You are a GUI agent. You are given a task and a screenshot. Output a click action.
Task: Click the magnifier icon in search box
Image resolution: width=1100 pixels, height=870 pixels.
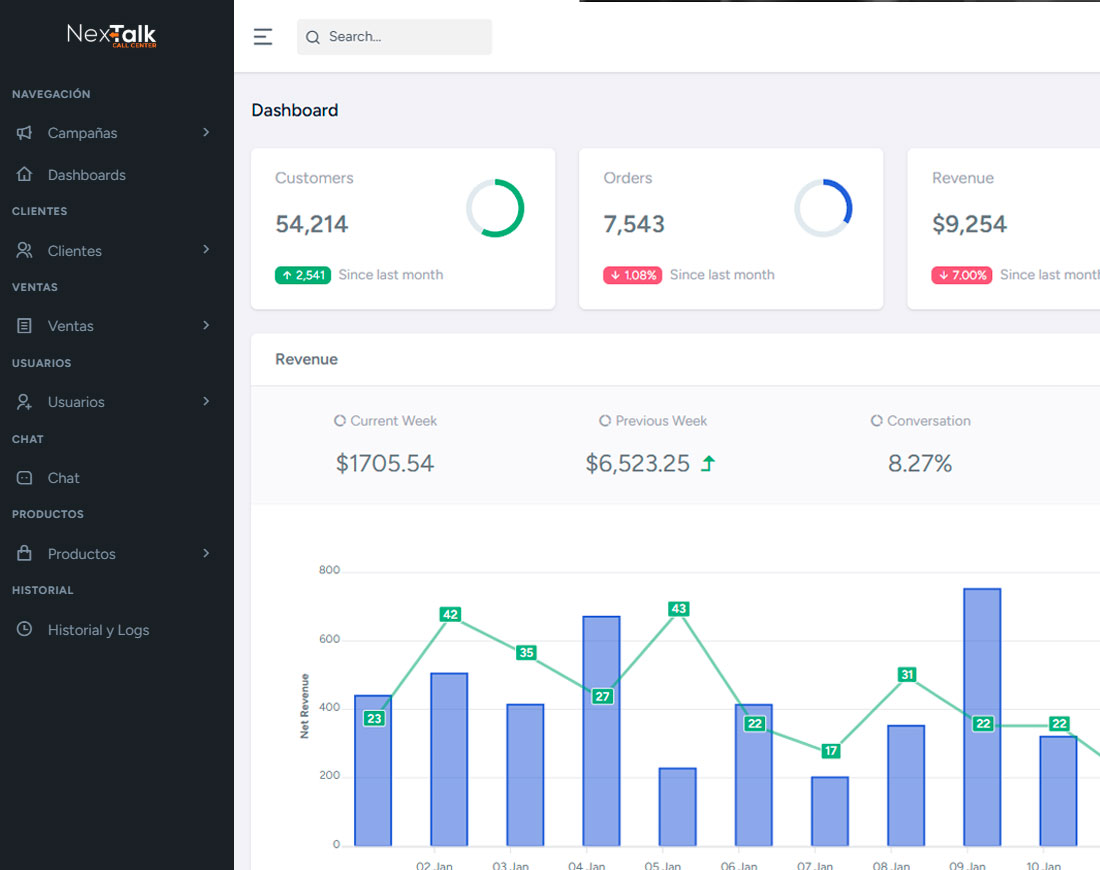tap(313, 37)
